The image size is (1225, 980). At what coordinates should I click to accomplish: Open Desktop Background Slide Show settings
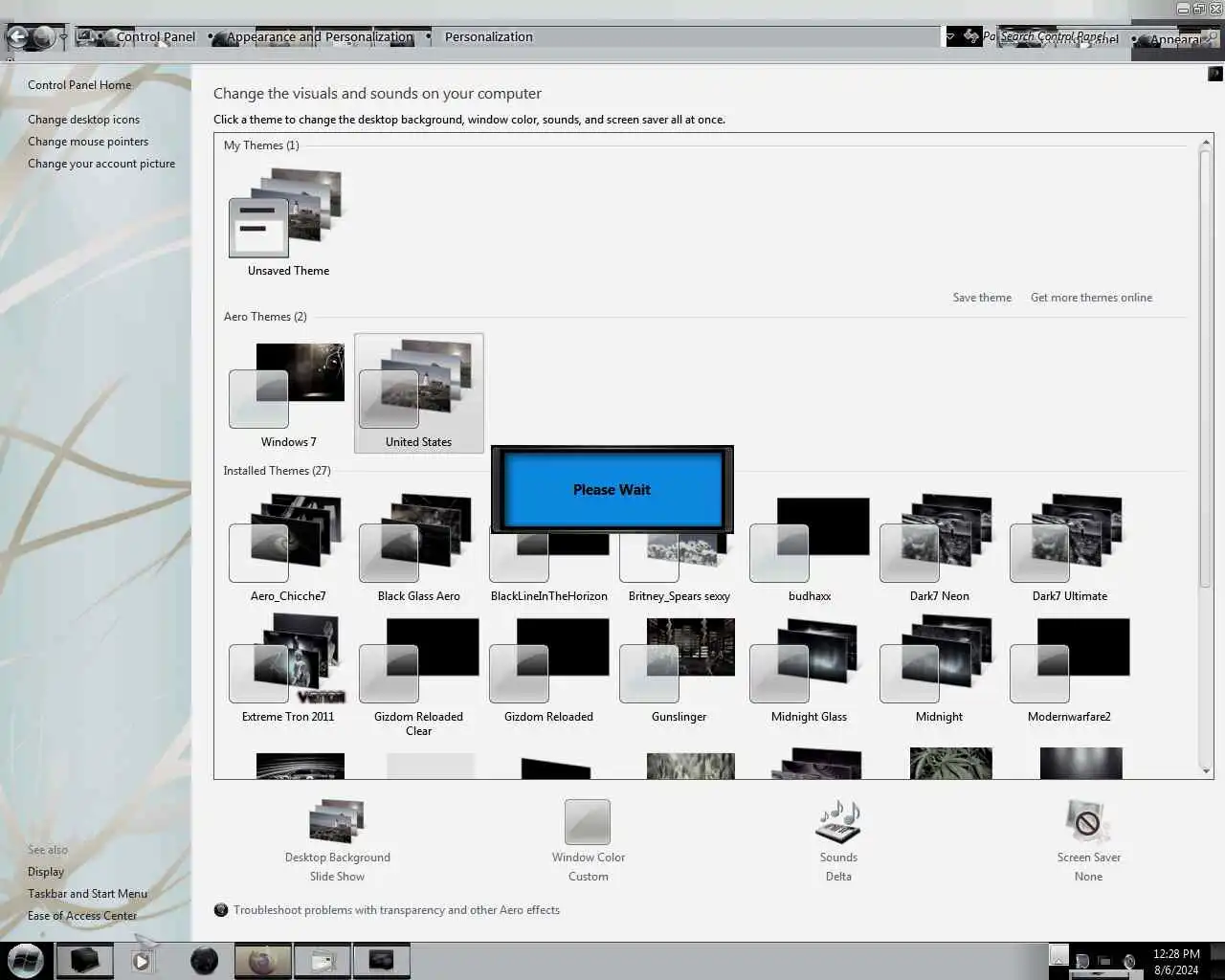click(x=337, y=841)
